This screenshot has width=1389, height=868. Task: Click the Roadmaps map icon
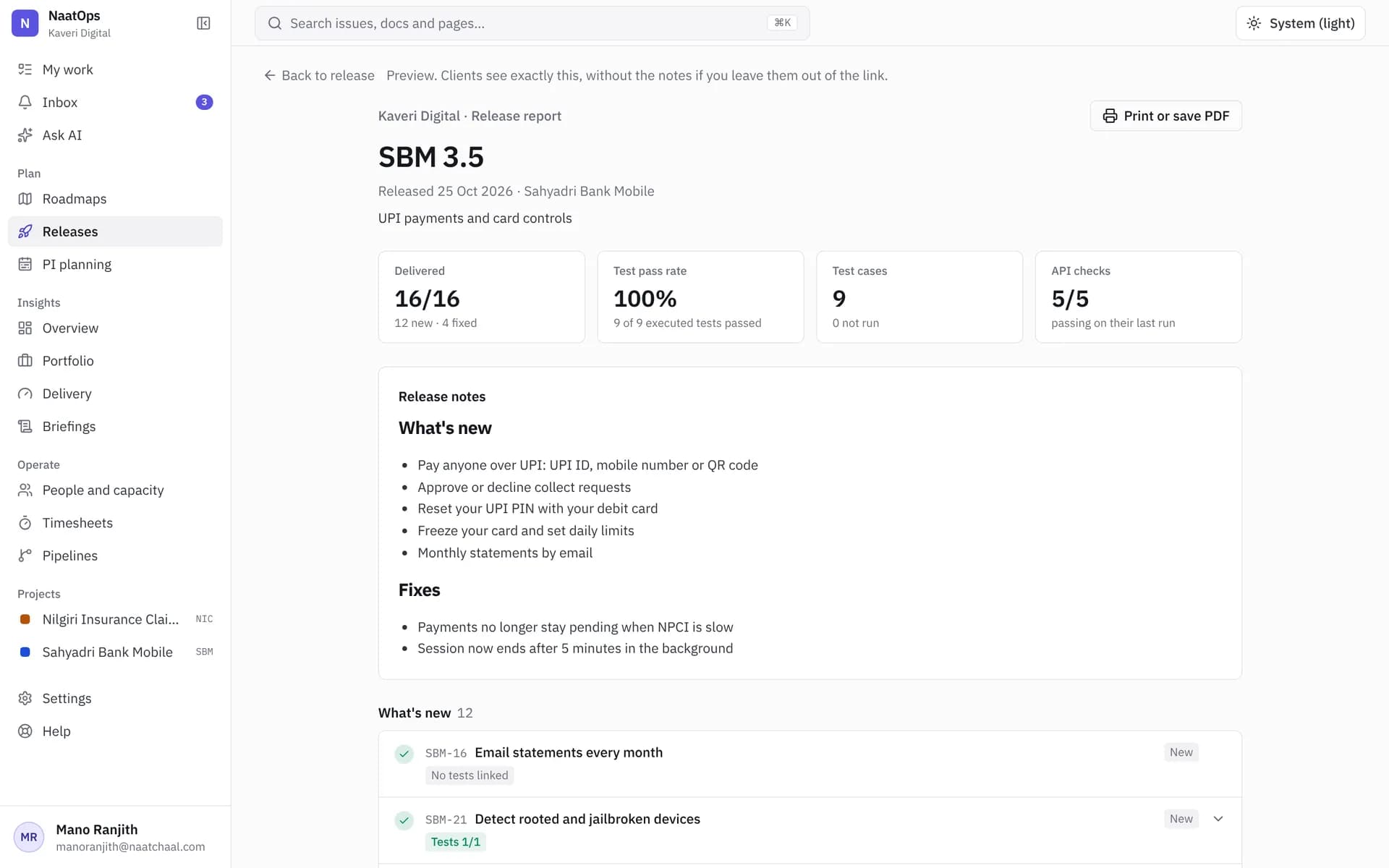[x=25, y=199]
